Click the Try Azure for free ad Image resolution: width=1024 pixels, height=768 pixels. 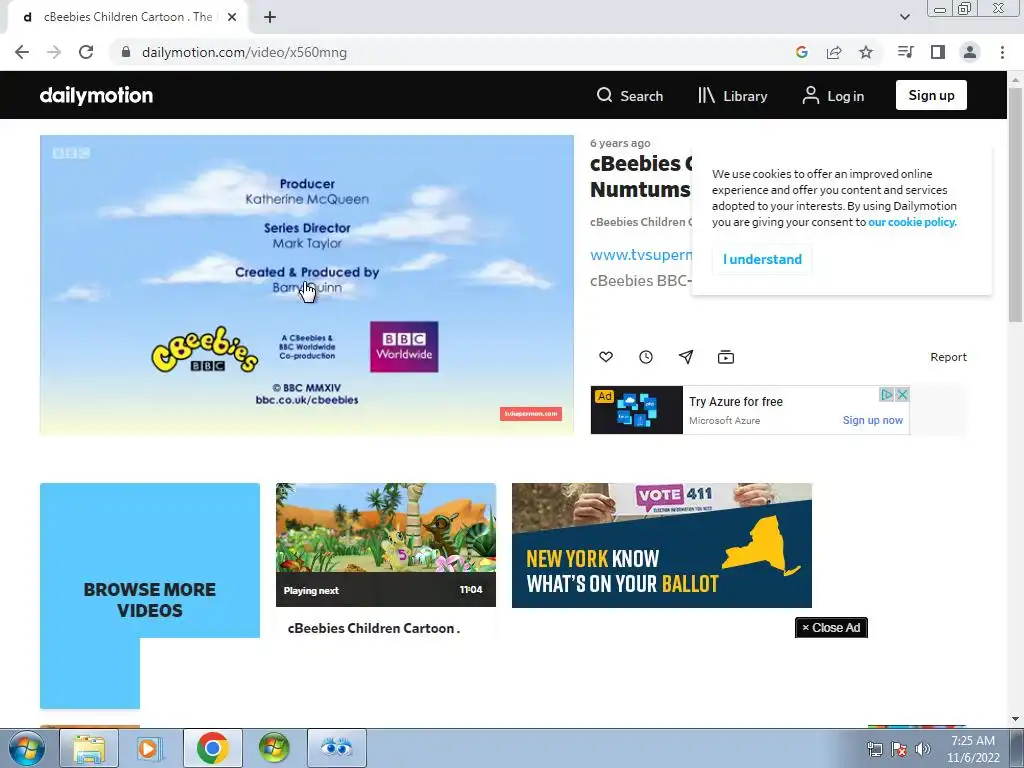click(735, 402)
